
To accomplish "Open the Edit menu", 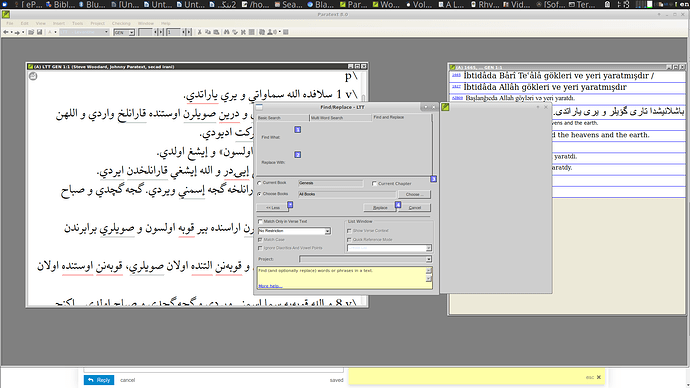I will click(25, 23).
